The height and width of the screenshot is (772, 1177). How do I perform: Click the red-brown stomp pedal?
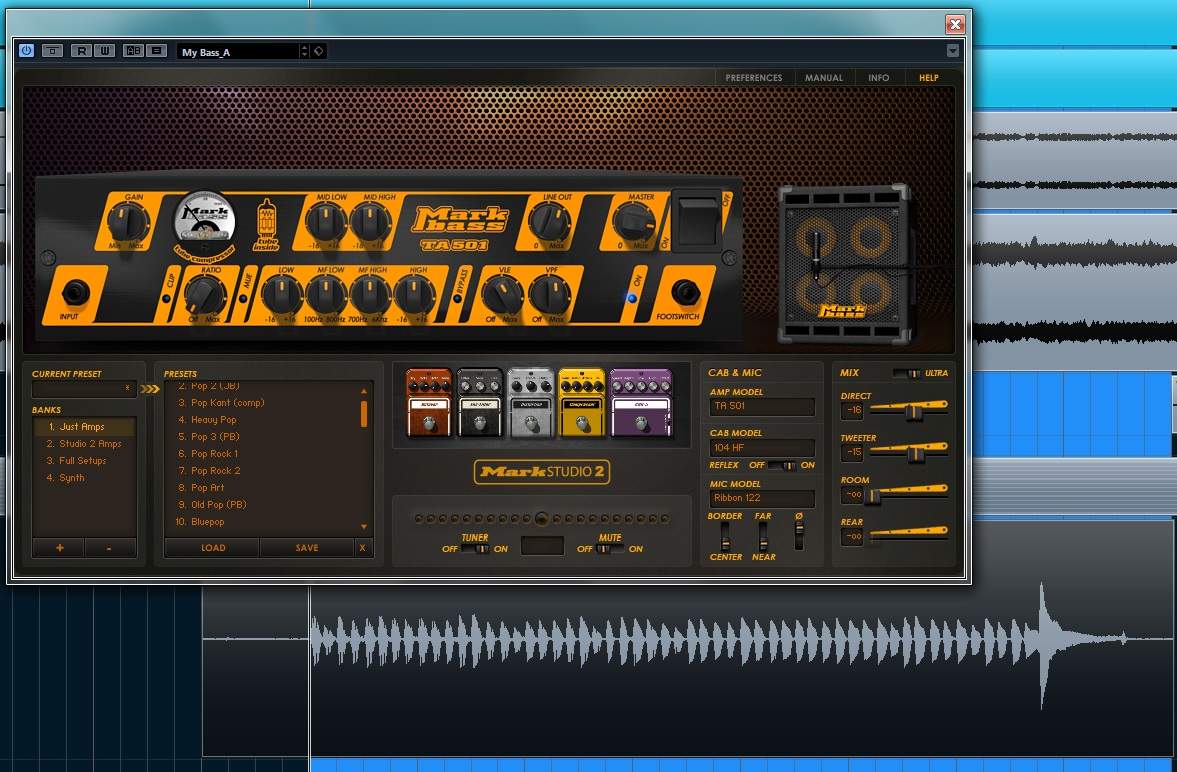pyautogui.click(x=429, y=403)
